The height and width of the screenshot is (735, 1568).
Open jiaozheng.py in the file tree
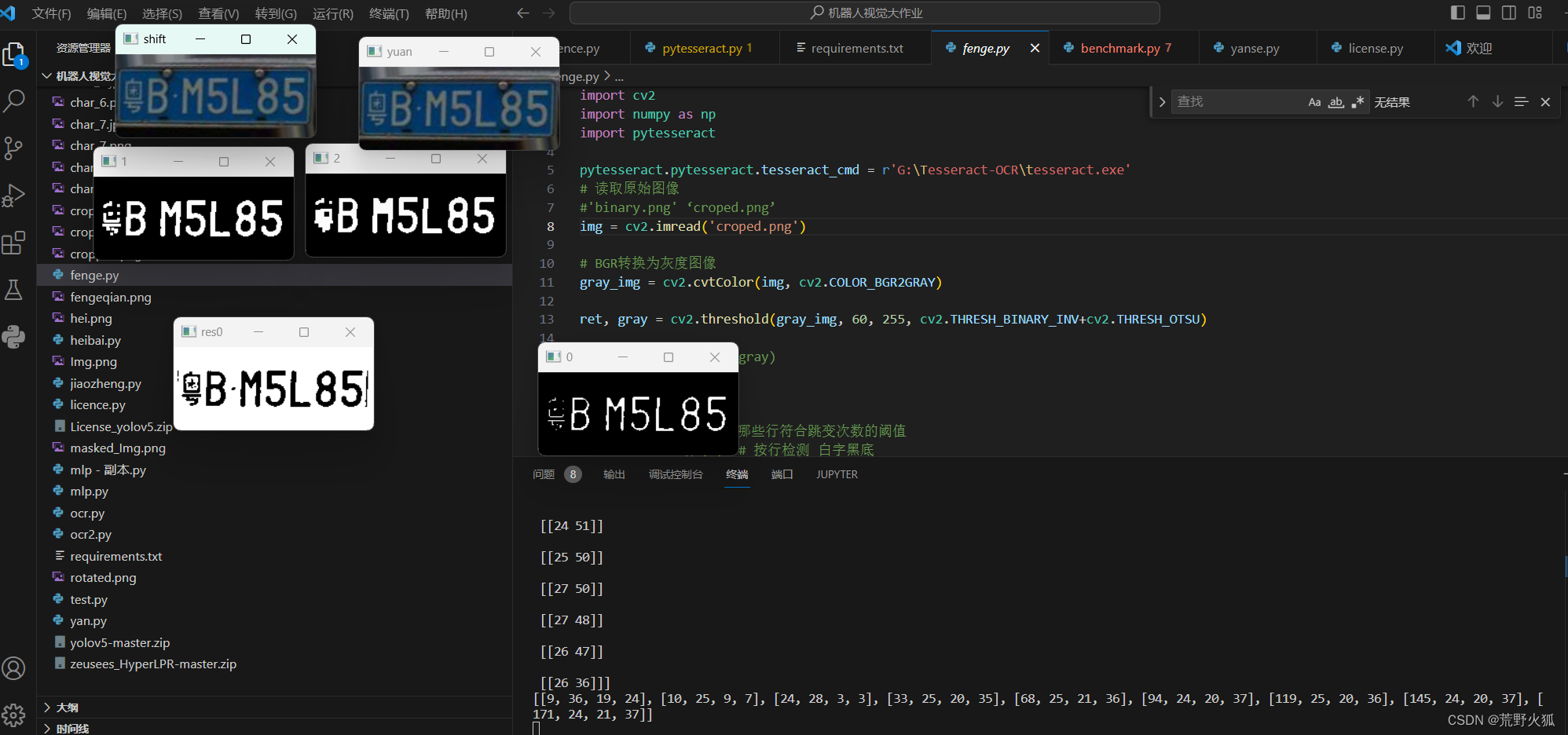106,383
